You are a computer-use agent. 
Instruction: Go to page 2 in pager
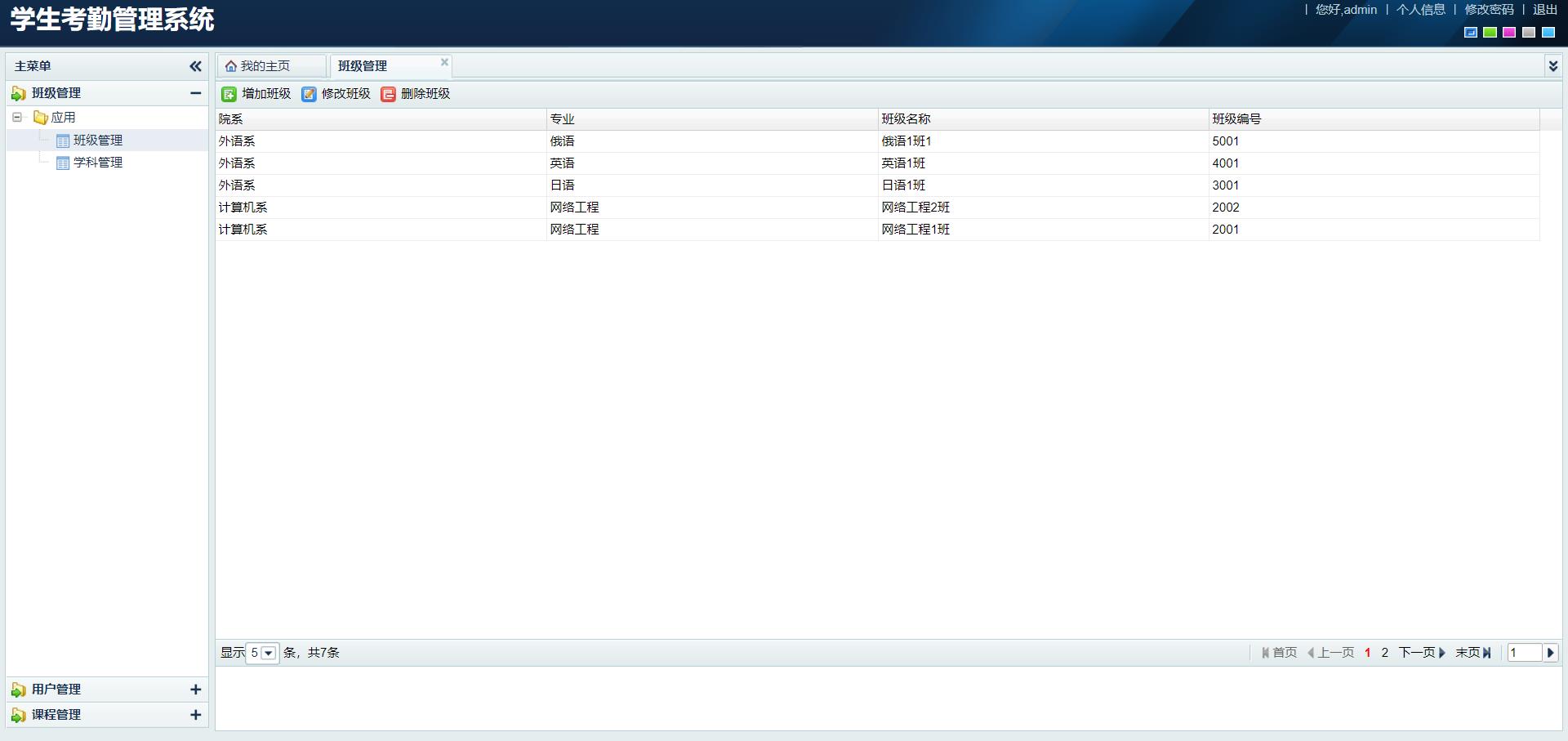pos(1385,653)
